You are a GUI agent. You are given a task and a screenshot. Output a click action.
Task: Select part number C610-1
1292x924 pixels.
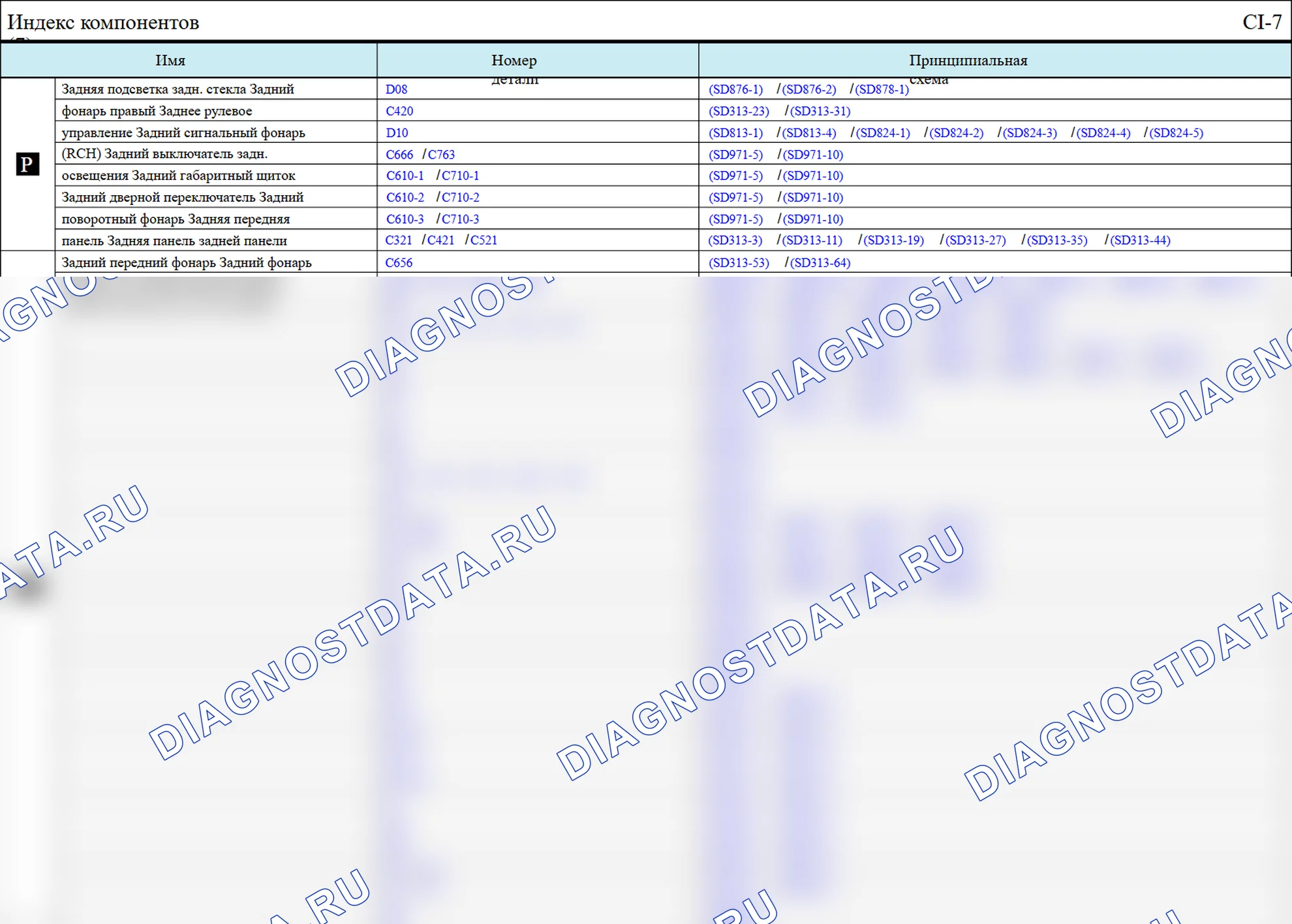[x=405, y=176]
